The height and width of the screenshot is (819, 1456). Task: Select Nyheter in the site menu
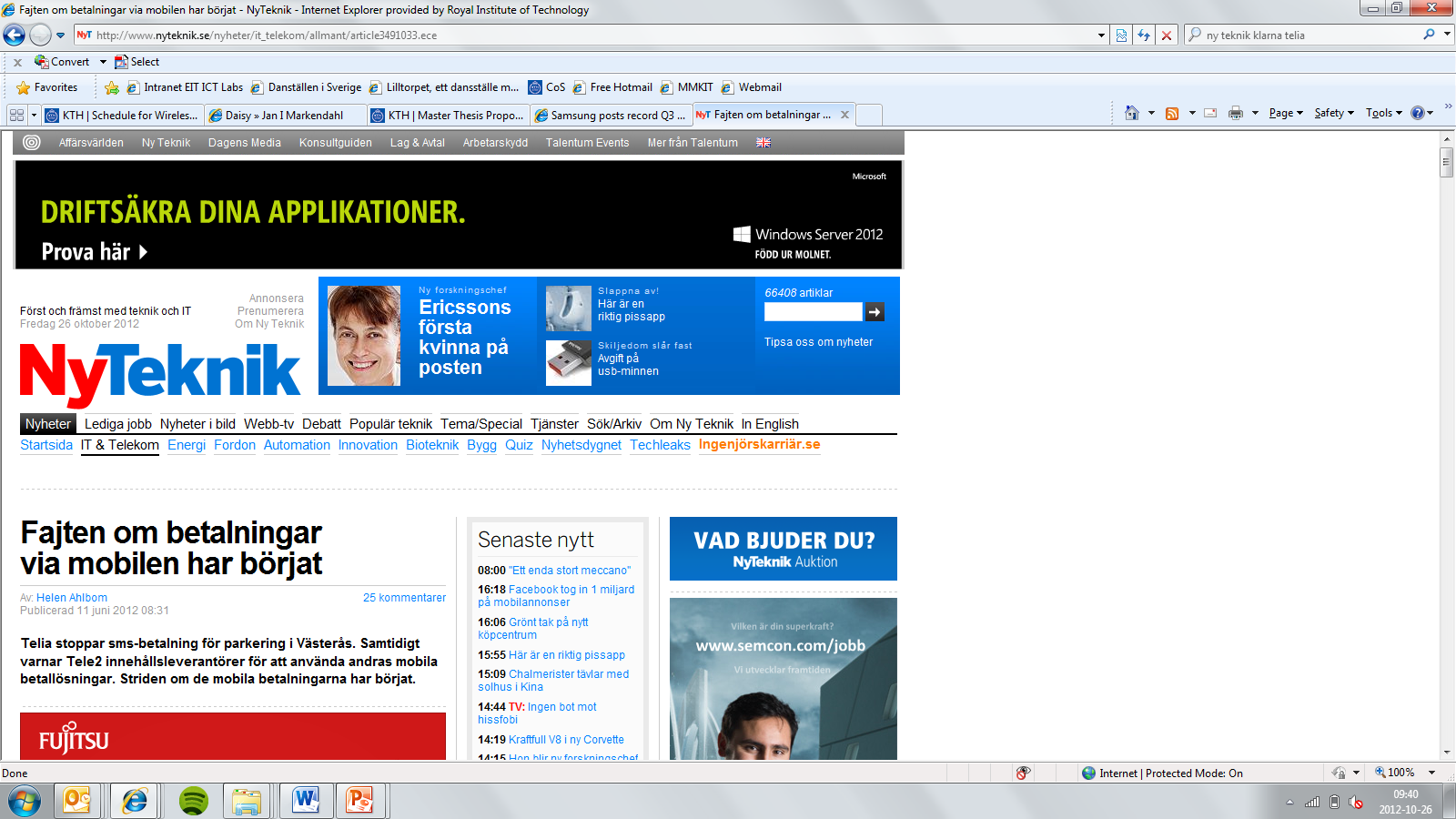click(x=48, y=424)
